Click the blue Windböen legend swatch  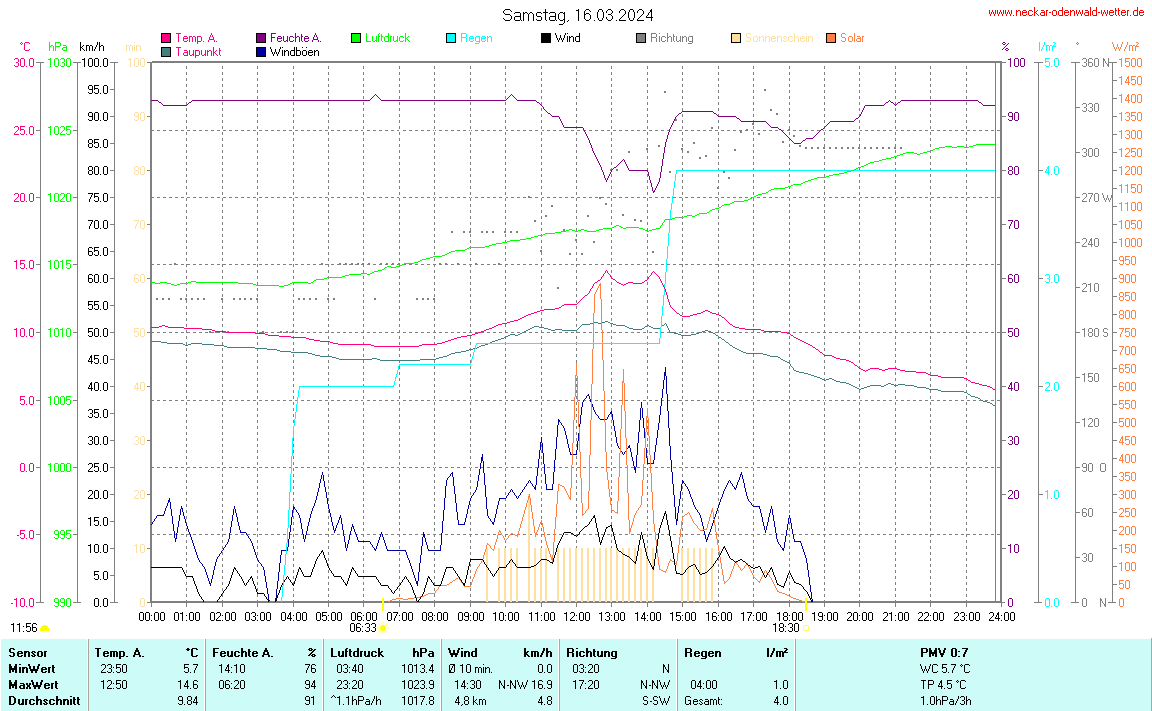261,51
